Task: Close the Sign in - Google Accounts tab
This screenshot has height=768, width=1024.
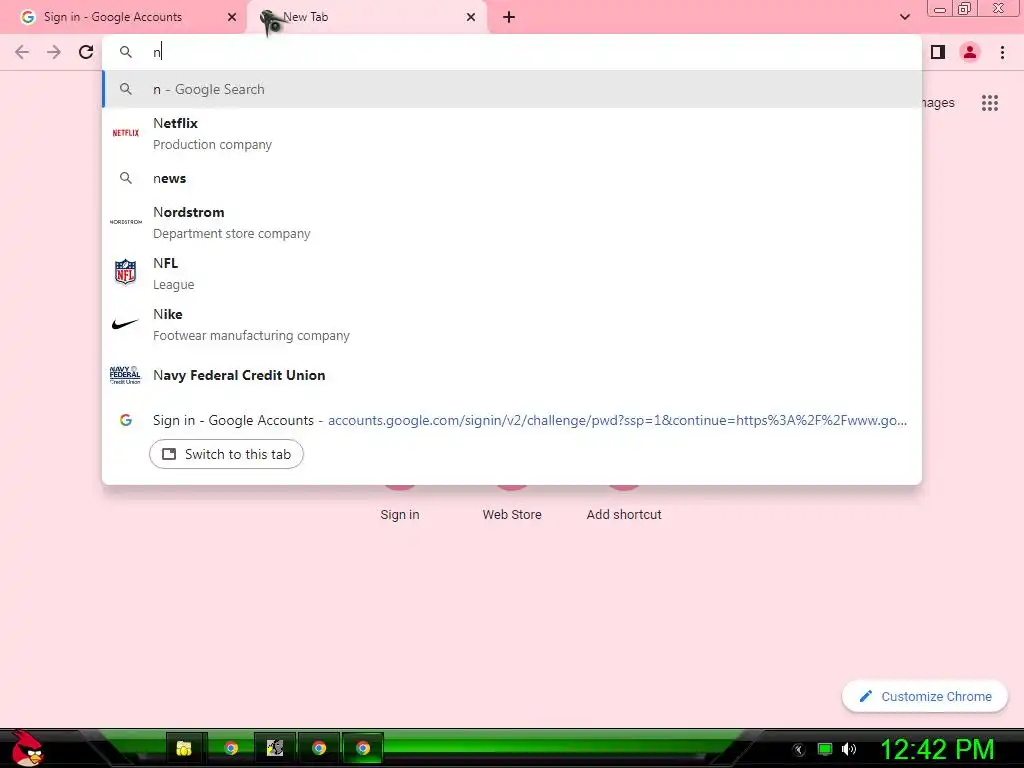Action: click(x=232, y=17)
